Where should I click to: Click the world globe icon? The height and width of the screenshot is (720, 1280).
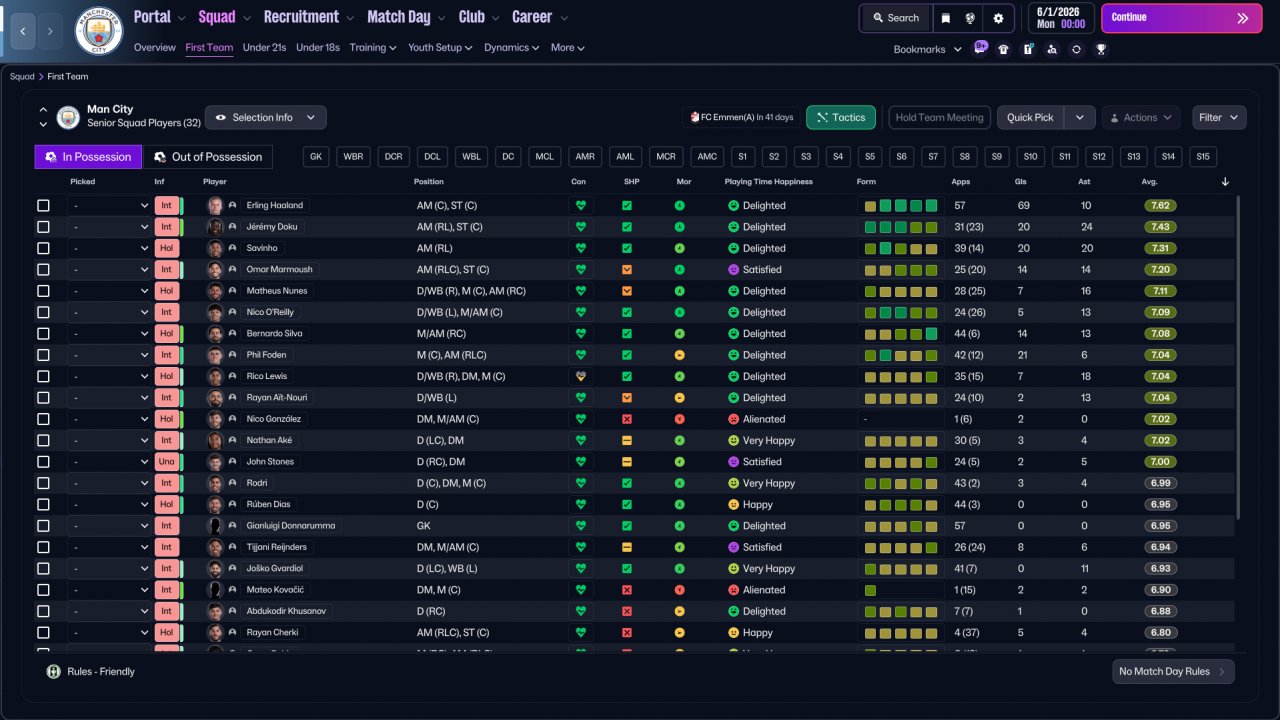point(971,18)
